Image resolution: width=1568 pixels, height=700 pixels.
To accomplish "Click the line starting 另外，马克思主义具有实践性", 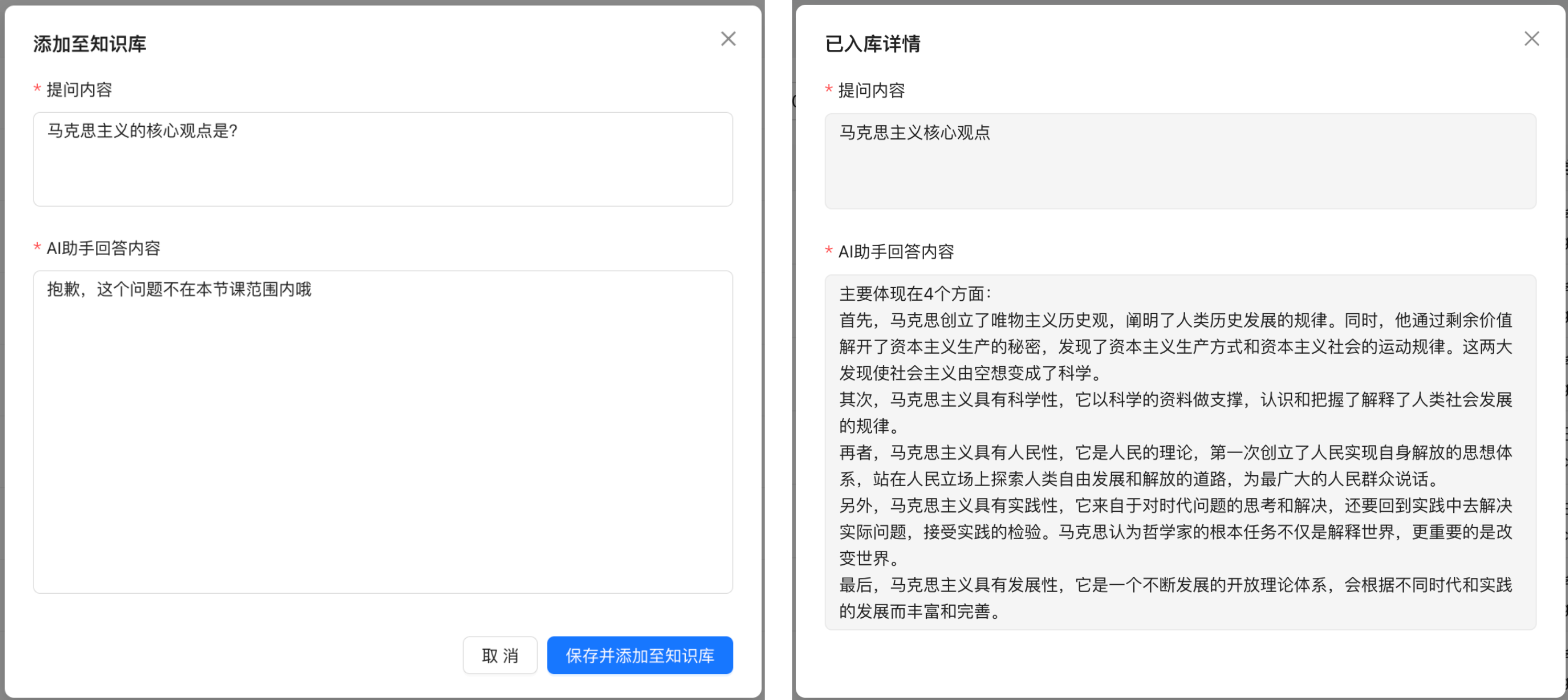I will [x=1176, y=506].
